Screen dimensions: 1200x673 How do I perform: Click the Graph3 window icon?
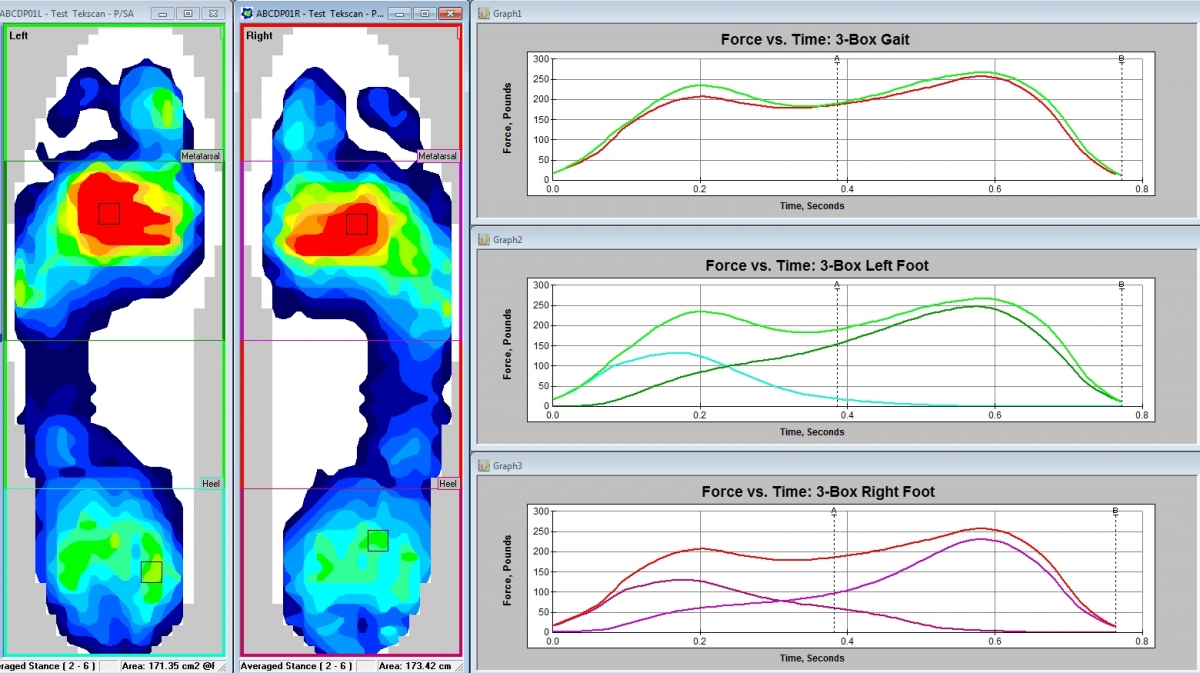[x=483, y=466]
